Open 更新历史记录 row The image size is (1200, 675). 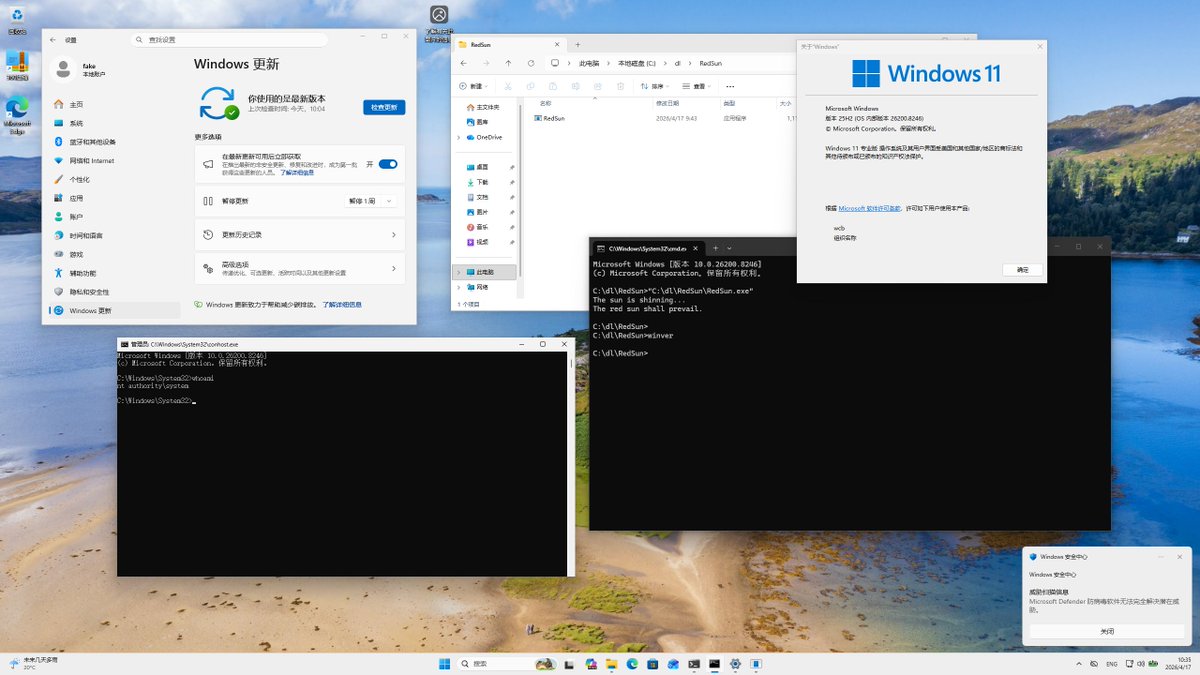coord(300,235)
